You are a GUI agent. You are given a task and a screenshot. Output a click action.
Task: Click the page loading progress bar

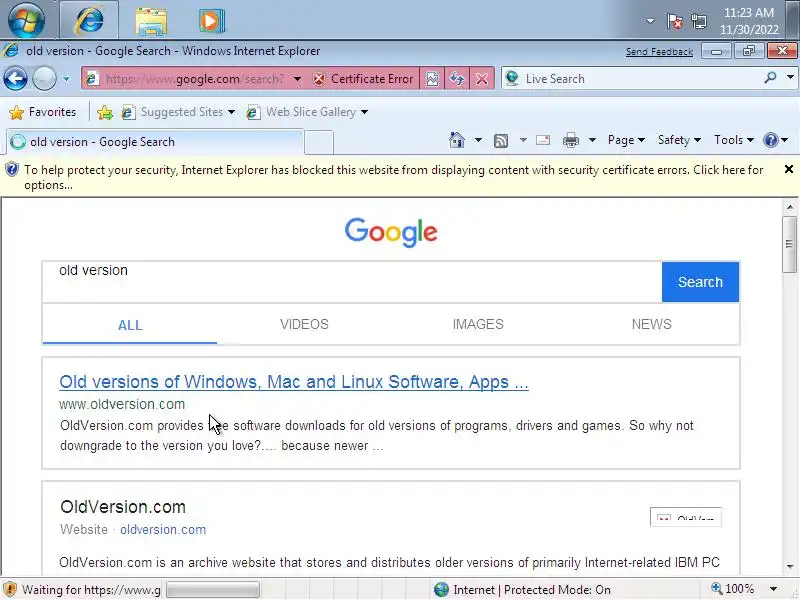(213, 590)
